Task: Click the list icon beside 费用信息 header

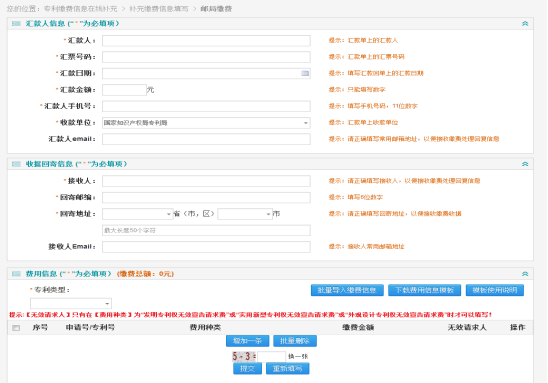Action: point(16,274)
